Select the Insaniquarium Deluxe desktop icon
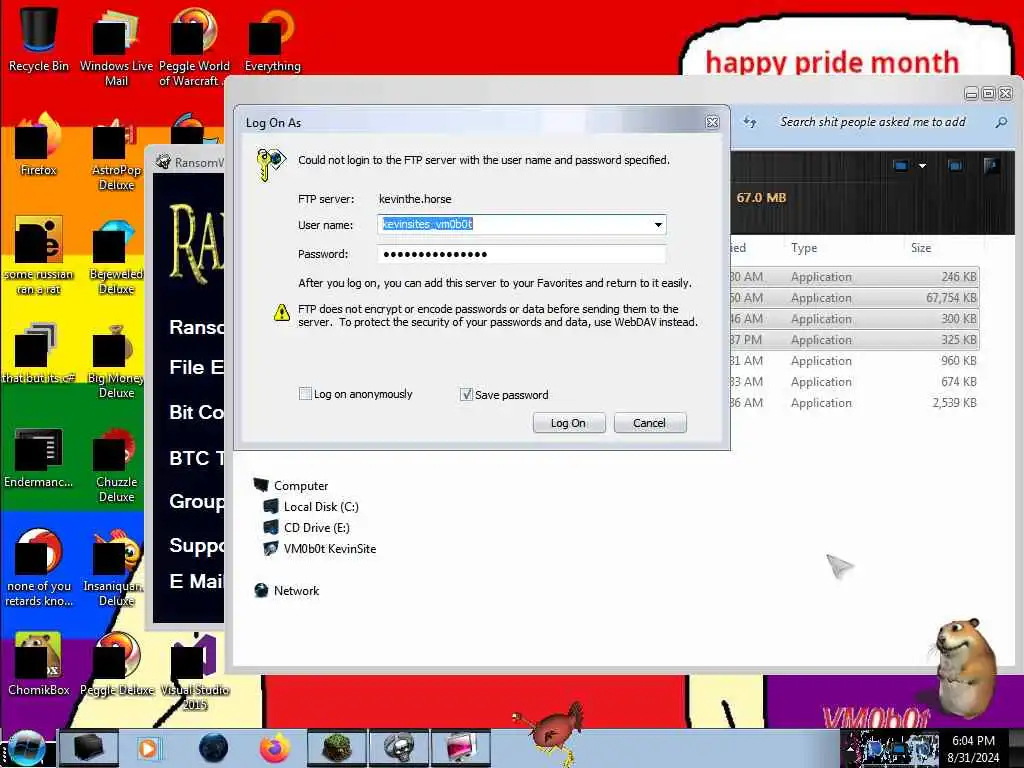 [116, 569]
